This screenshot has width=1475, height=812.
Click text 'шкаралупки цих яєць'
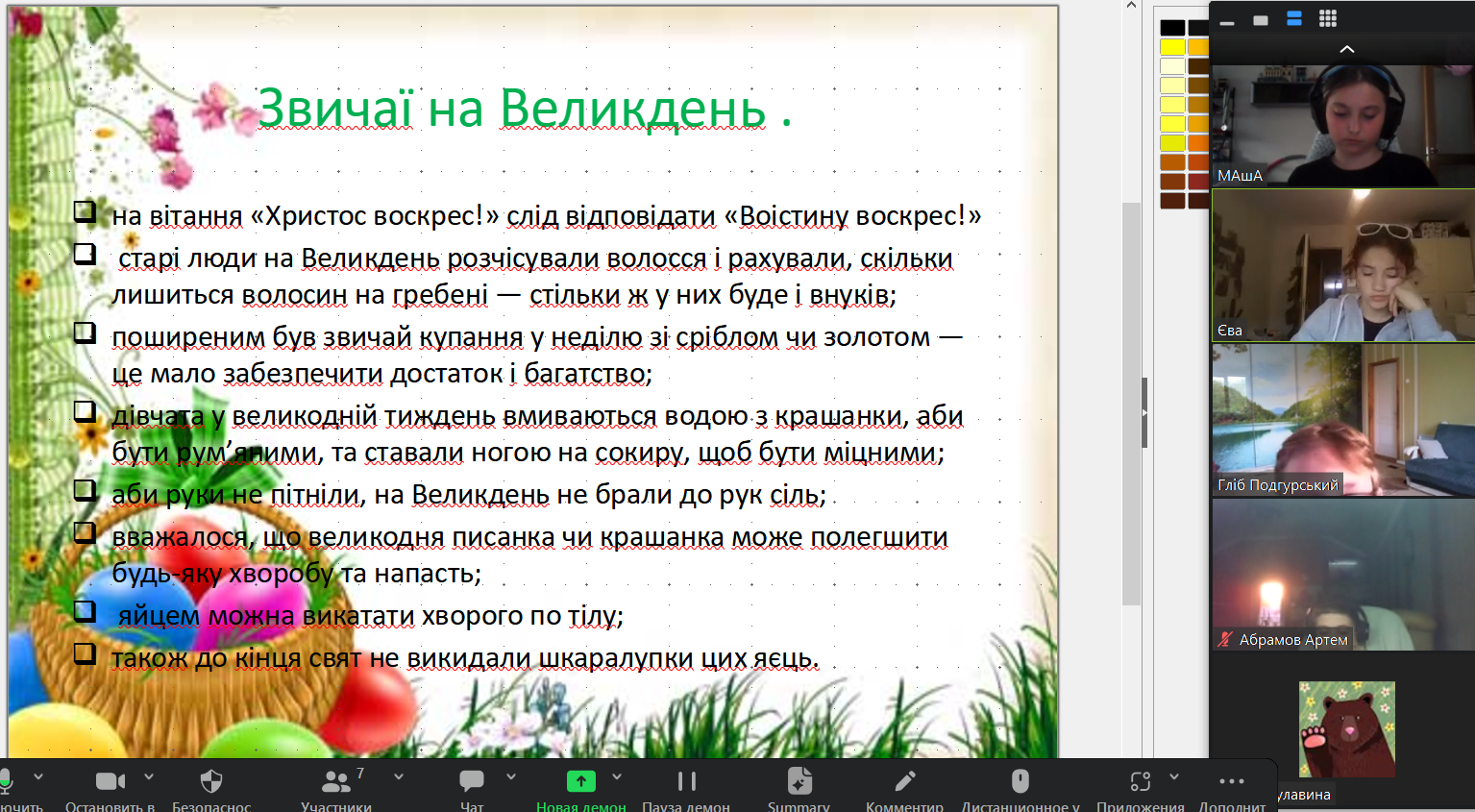click(677, 657)
